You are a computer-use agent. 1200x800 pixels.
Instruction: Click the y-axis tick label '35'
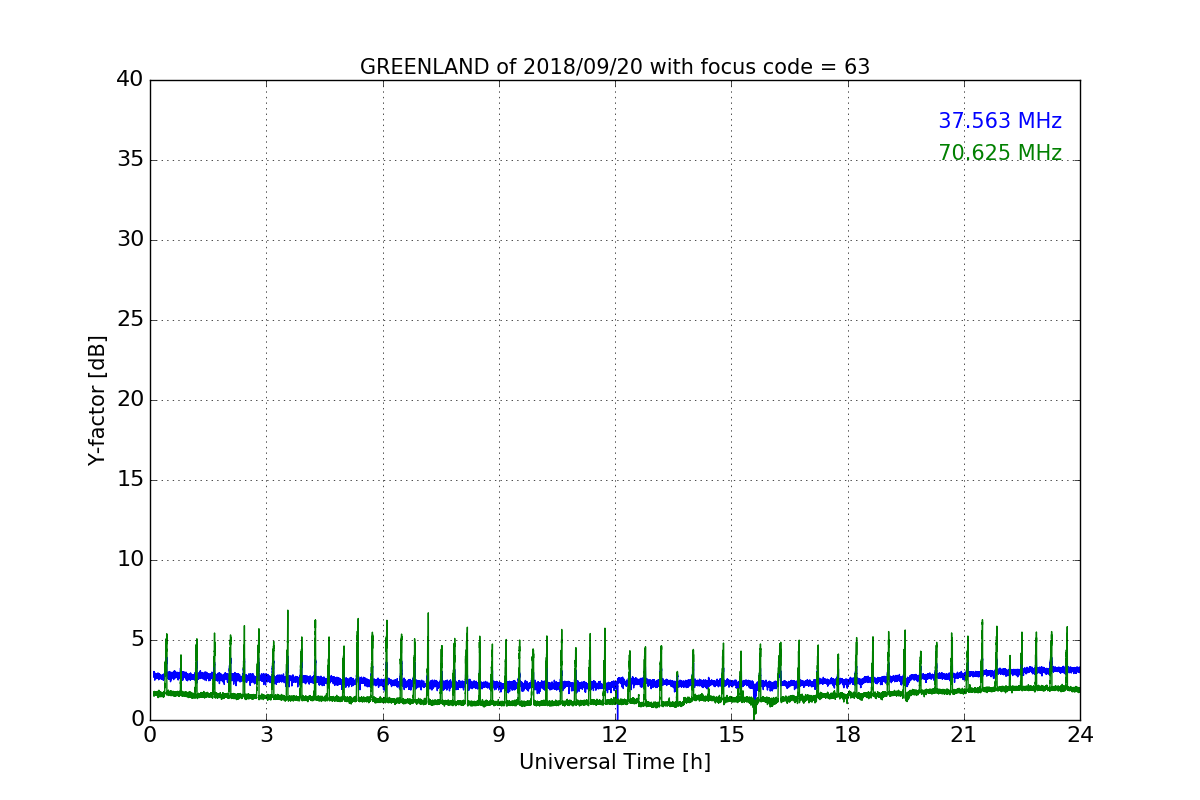tap(130, 159)
